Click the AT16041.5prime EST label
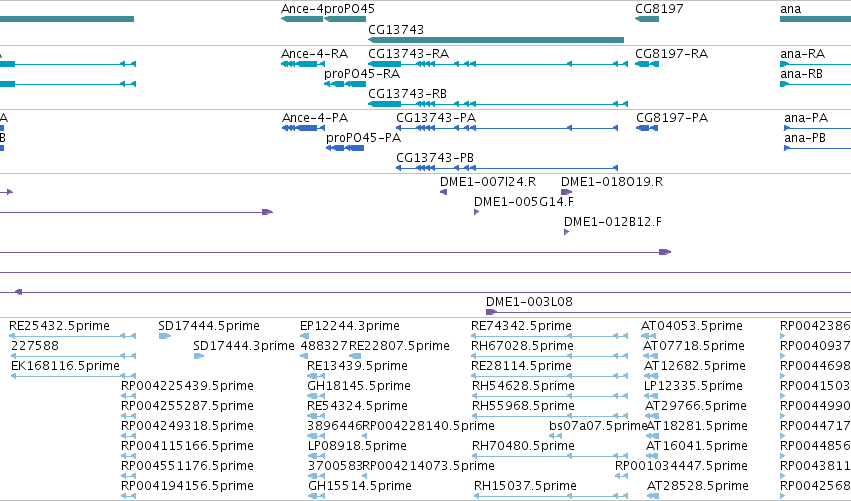Image resolution: width=851 pixels, height=501 pixels. (697, 446)
